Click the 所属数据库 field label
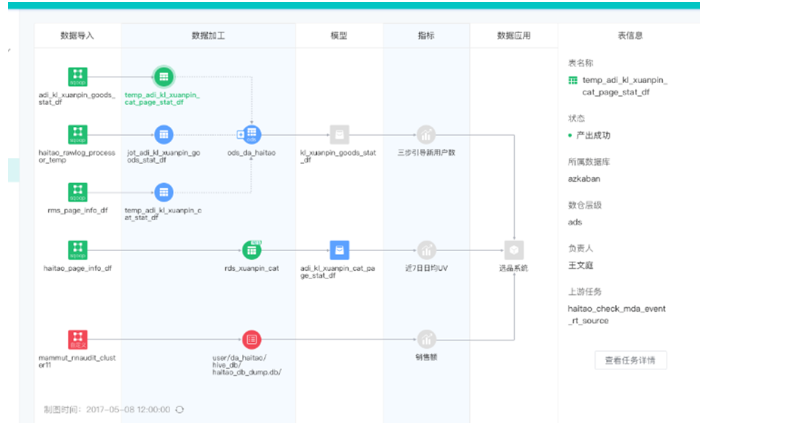 point(589,162)
